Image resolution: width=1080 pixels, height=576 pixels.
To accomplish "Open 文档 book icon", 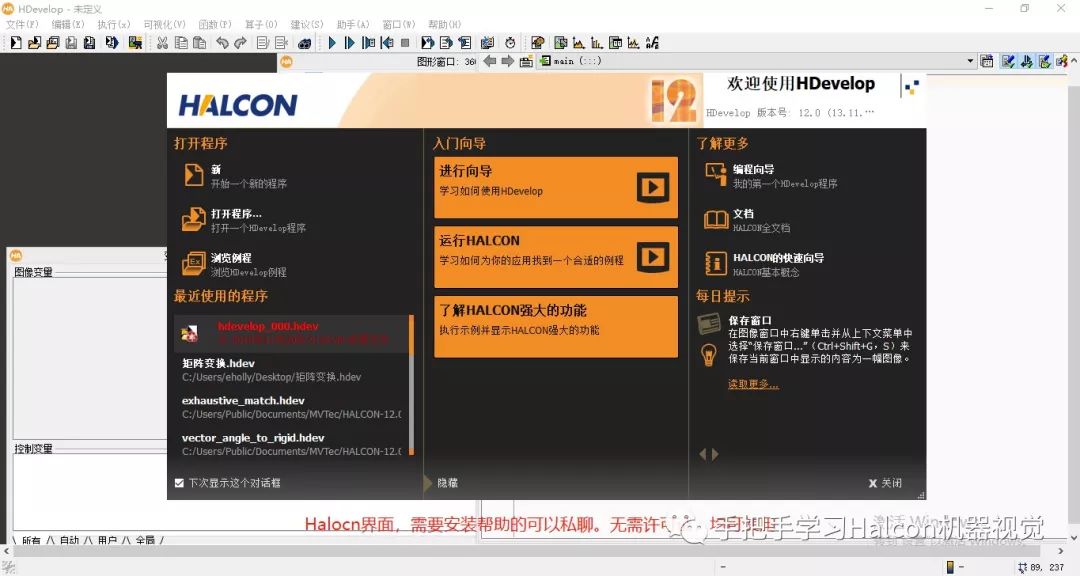I will pyautogui.click(x=716, y=220).
